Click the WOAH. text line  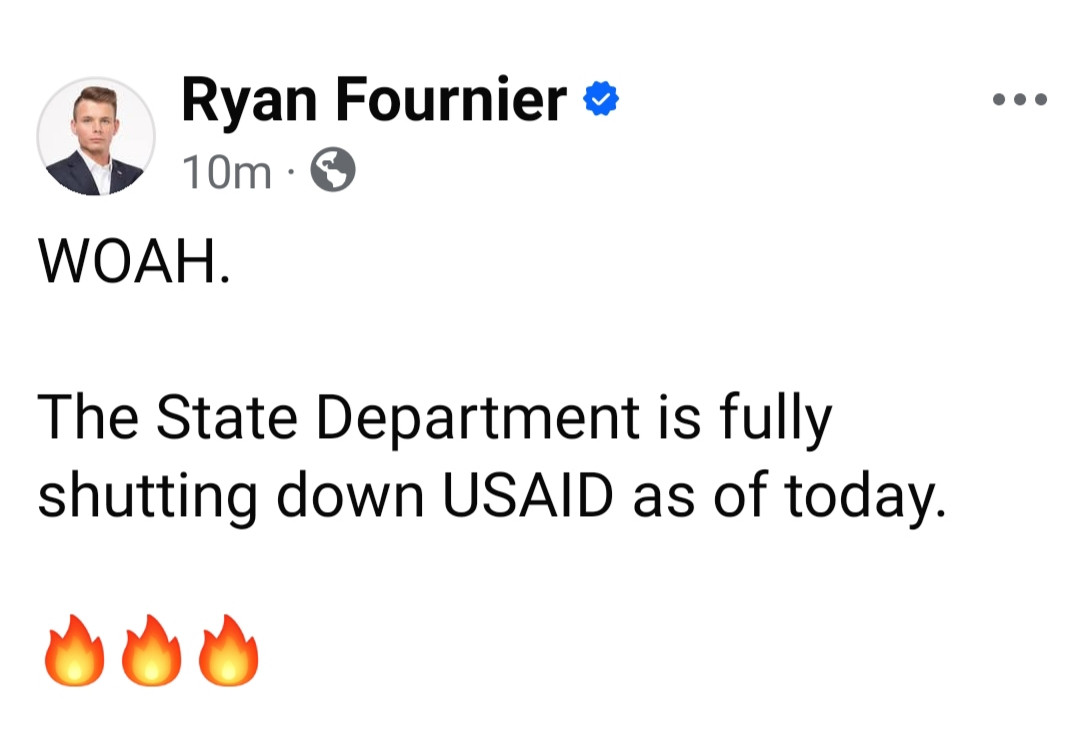click(x=134, y=262)
